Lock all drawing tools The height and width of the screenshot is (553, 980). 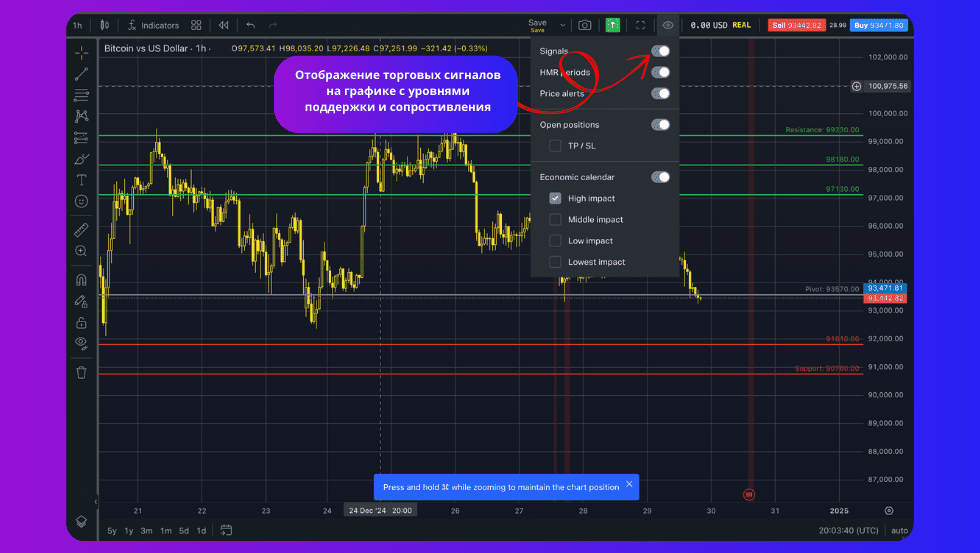pos(81,322)
